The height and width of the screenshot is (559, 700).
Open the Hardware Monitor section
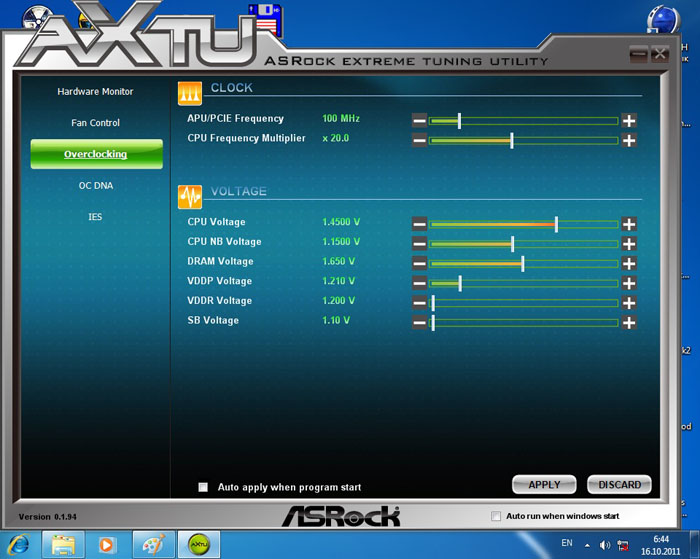tap(95, 92)
